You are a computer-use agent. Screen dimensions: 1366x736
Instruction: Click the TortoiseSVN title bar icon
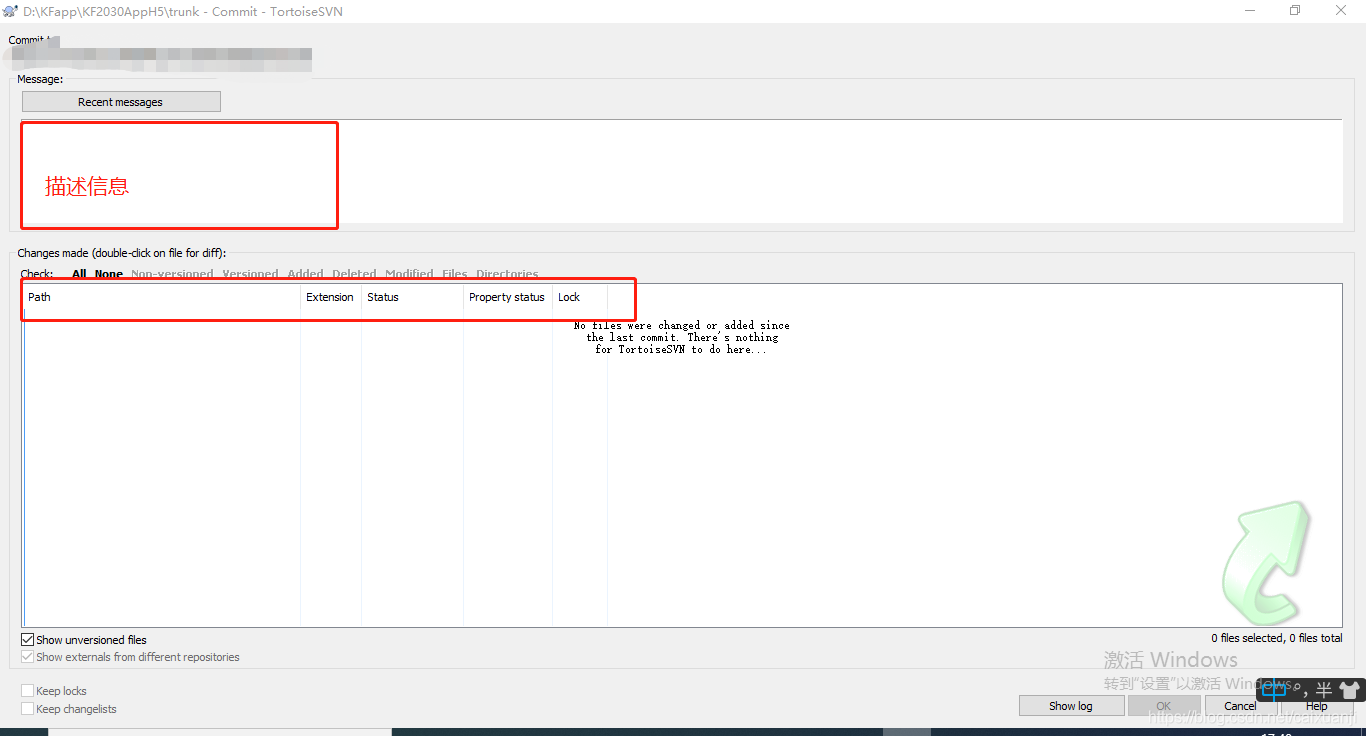[10, 11]
